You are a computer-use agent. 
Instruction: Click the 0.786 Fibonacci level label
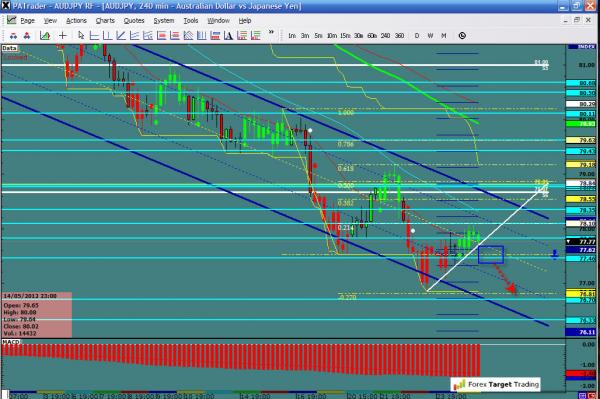click(346, 144)
